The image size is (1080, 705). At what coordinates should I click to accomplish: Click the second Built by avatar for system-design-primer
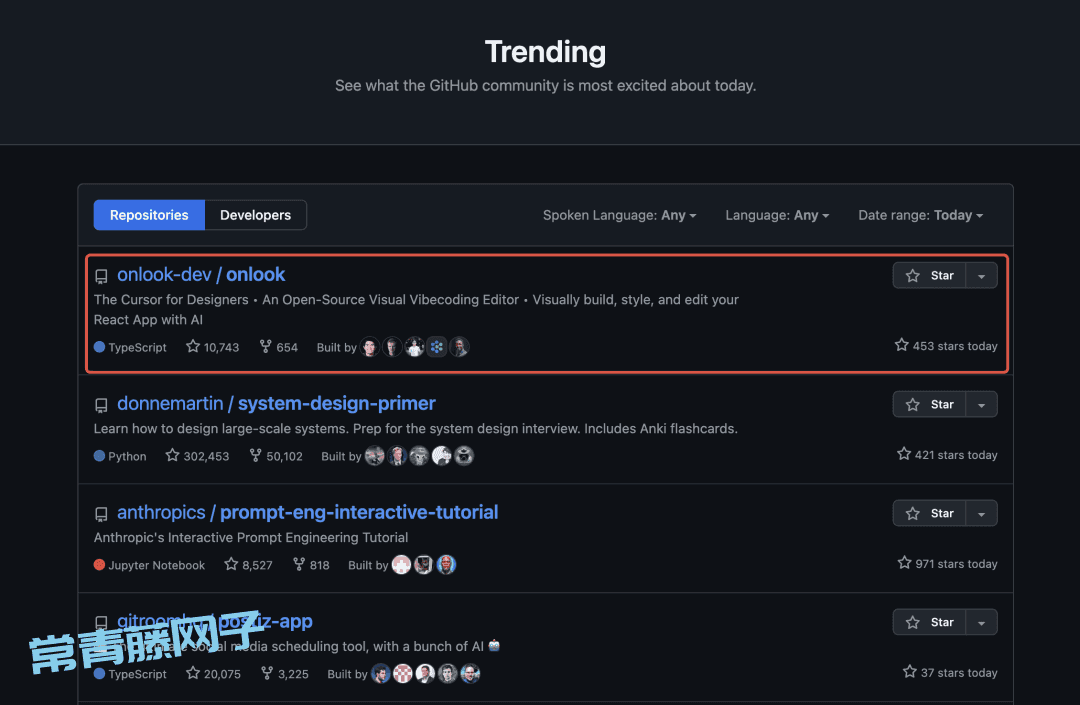tap(397, 456)
